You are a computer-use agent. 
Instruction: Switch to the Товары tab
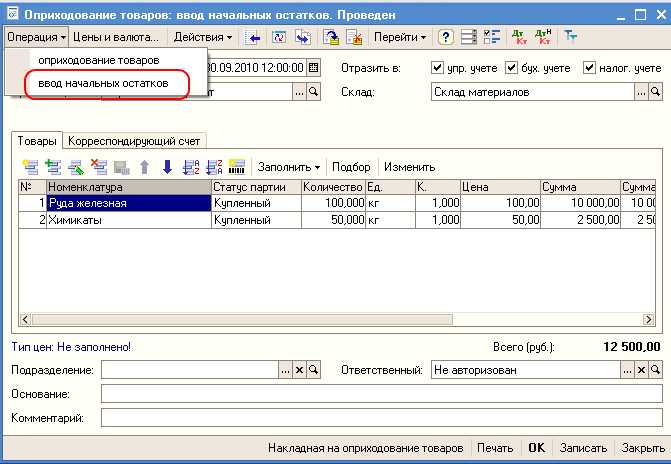pos(37,141)
